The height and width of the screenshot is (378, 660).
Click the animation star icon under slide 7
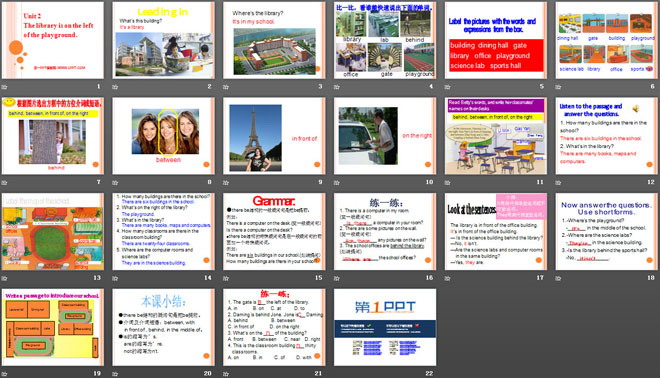(4, 183)
